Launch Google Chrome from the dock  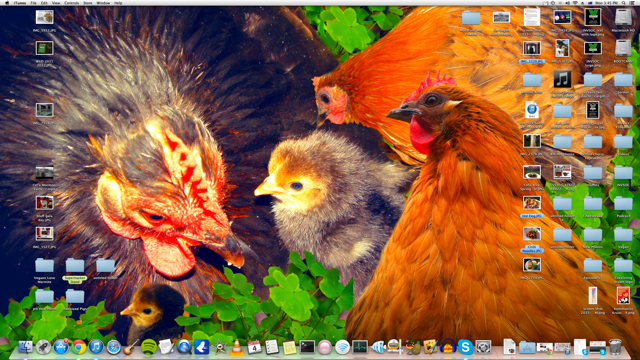pyautogui.click(x=79, y=347)
